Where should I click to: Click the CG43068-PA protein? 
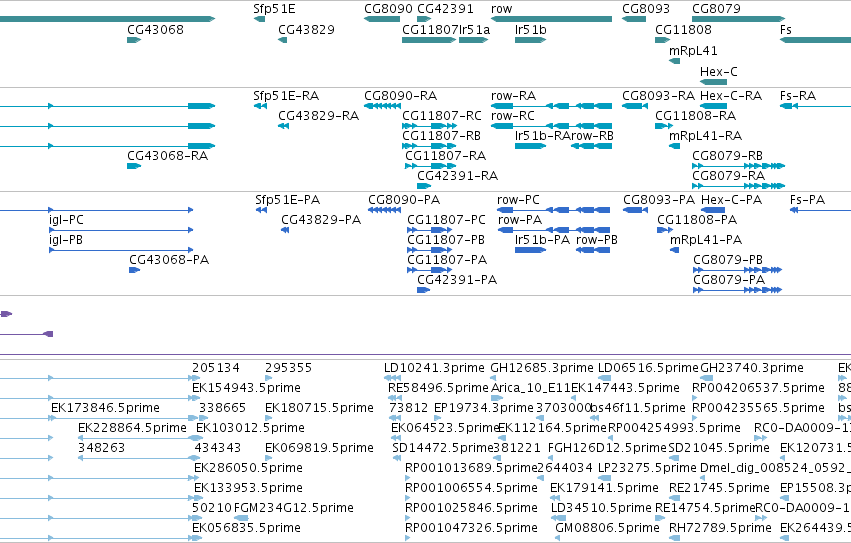[x=135, y=270]
